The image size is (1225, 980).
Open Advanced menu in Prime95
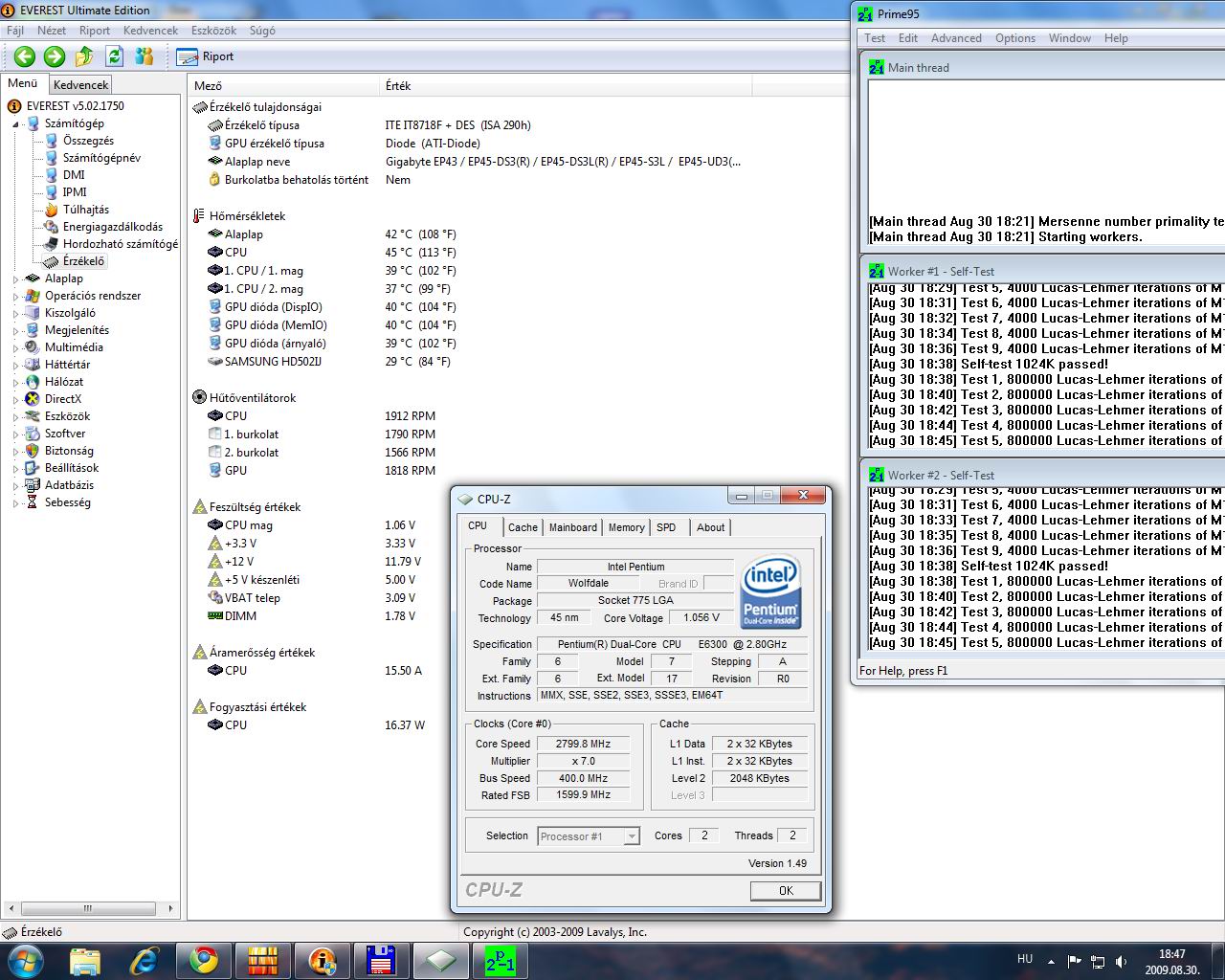pos(956,38)
